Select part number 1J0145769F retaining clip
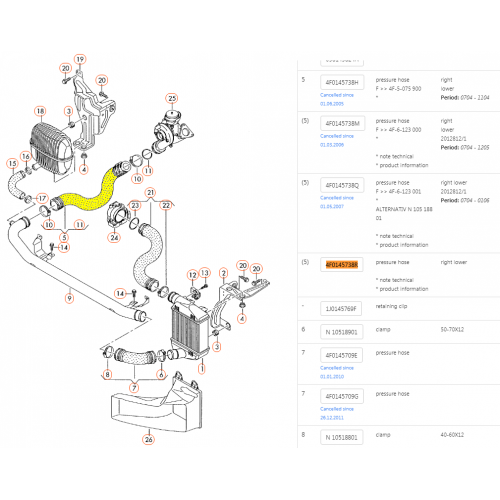Screen dimensions: 500x500 click(341, 309)
